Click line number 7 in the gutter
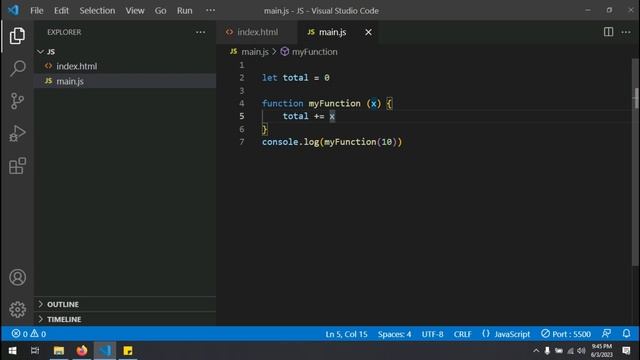The image size is (640, 360). (242, 142)
